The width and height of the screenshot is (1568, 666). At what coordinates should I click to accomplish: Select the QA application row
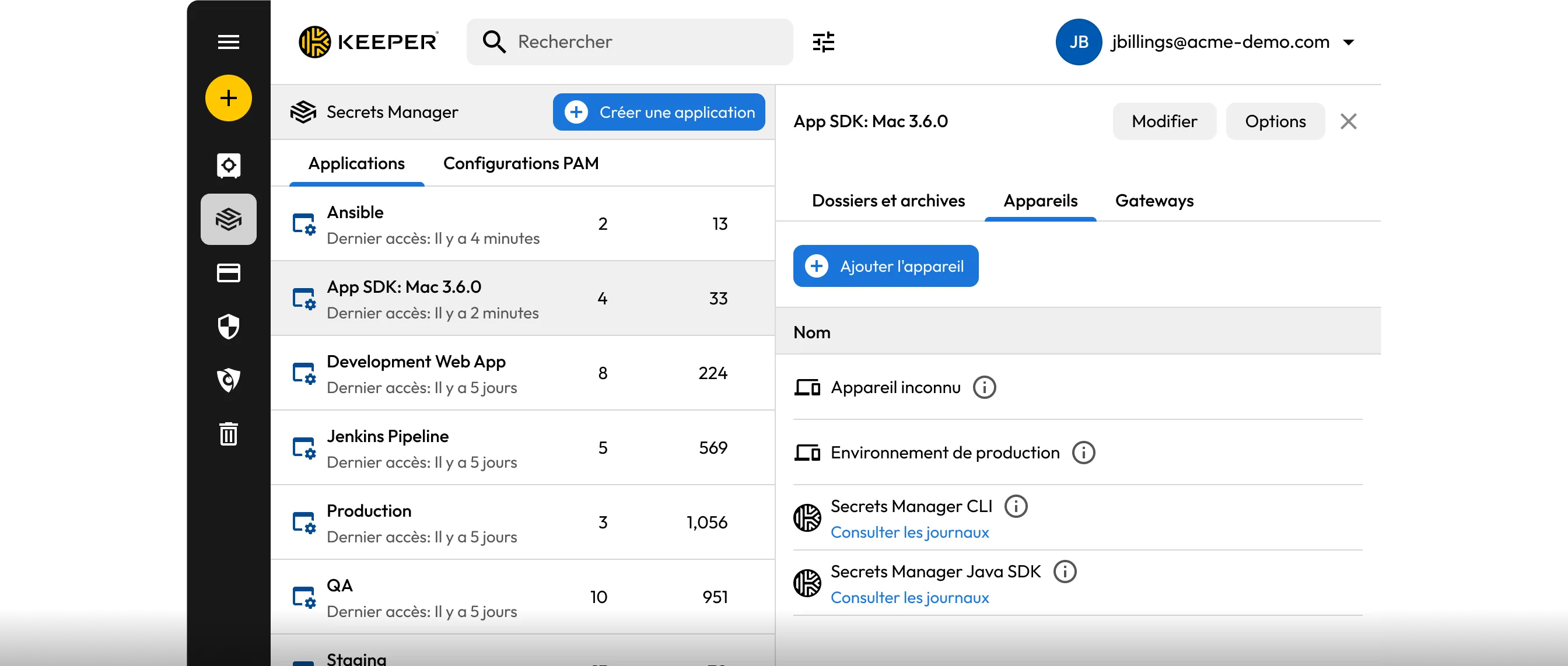(x=522, y=597)
